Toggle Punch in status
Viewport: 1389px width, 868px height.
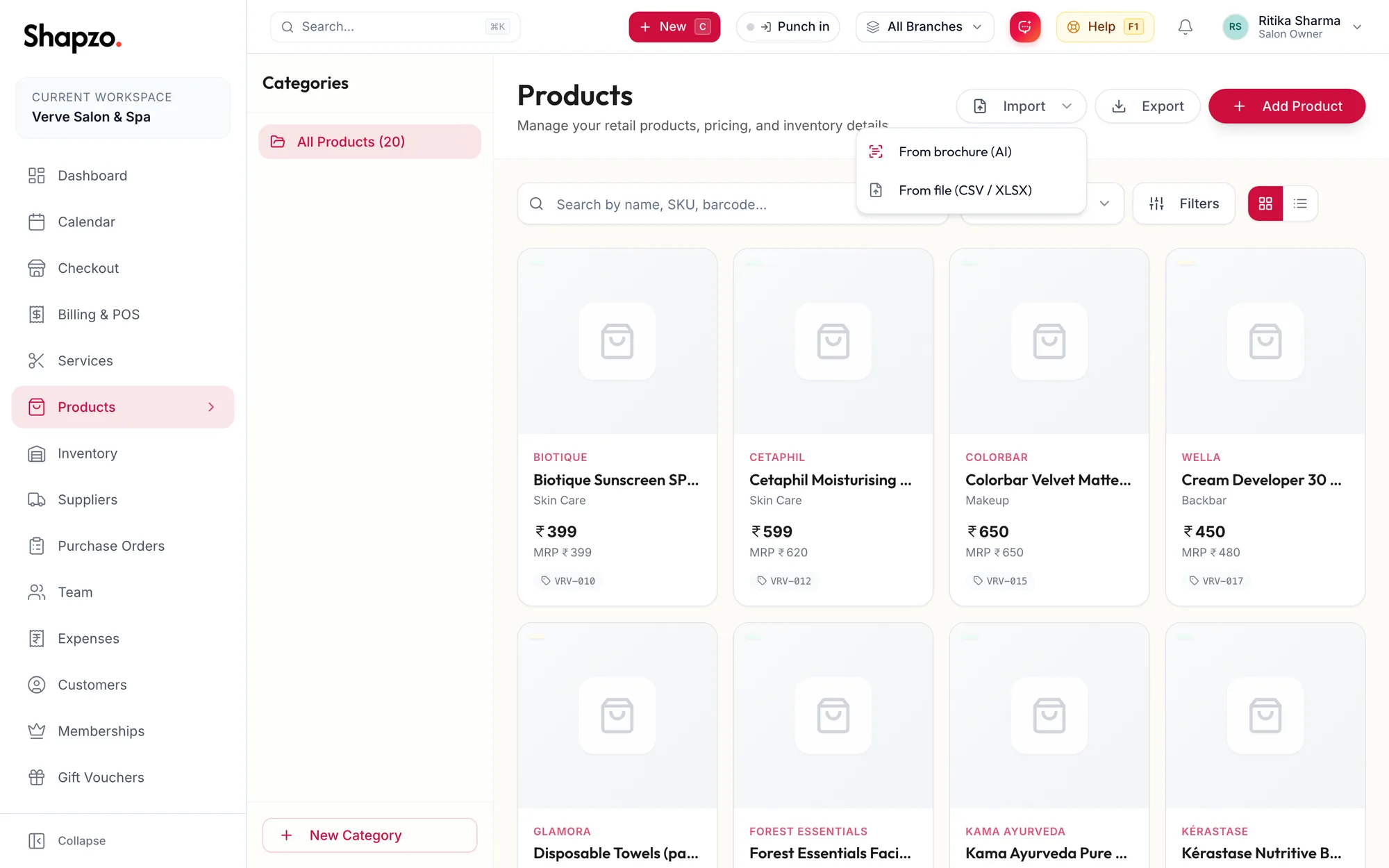[x=788, y=27]
